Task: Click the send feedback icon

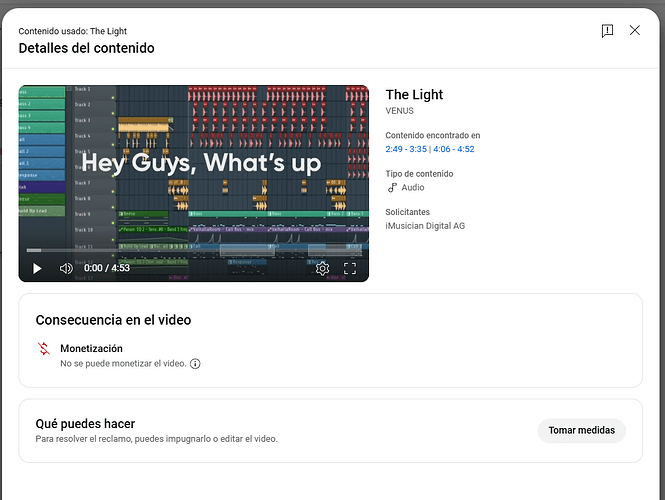Action: click(607, 31)
